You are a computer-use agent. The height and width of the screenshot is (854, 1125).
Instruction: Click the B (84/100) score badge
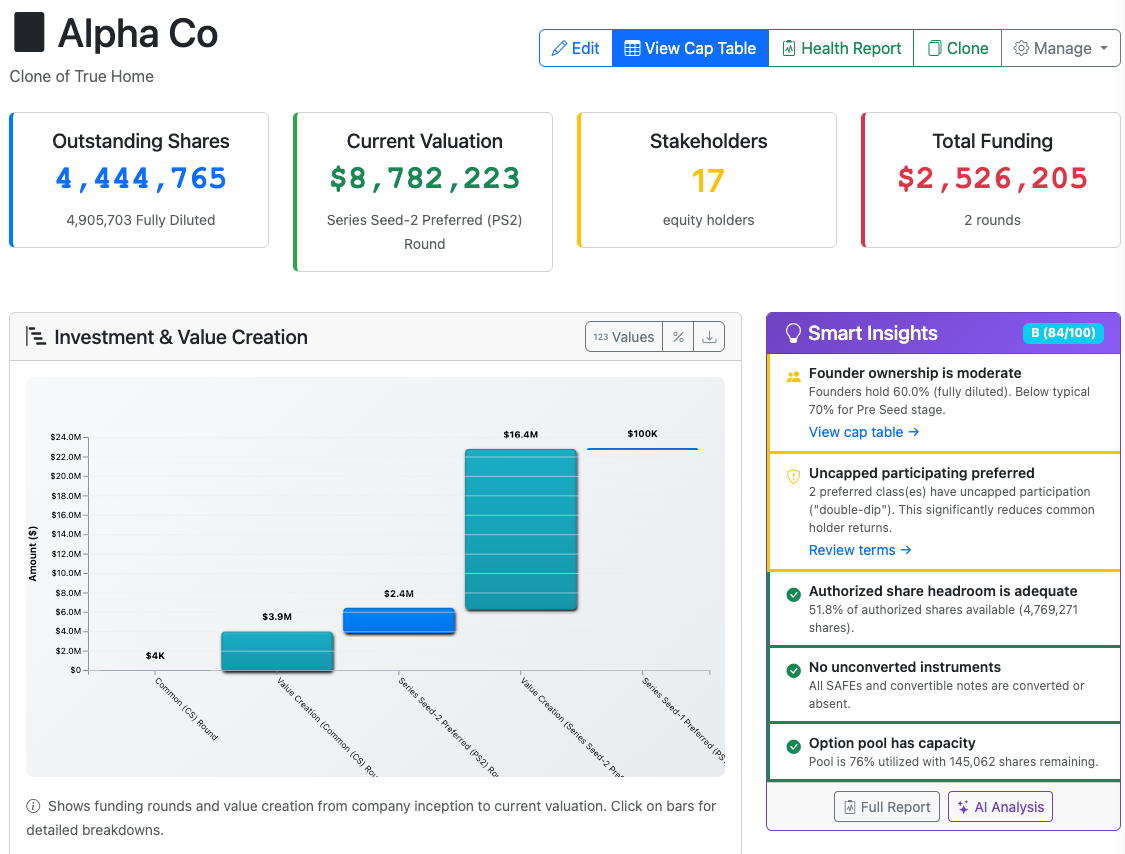click(1064, 332)
